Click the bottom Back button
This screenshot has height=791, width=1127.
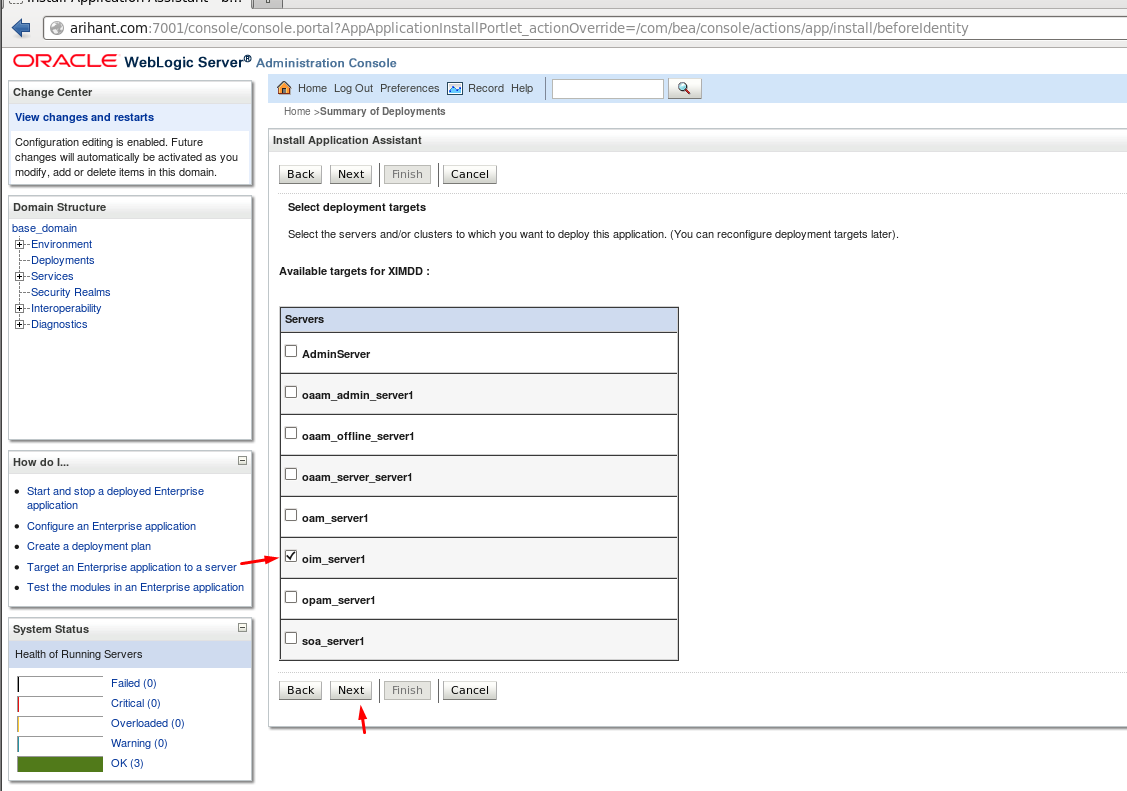tap(300, 690)
